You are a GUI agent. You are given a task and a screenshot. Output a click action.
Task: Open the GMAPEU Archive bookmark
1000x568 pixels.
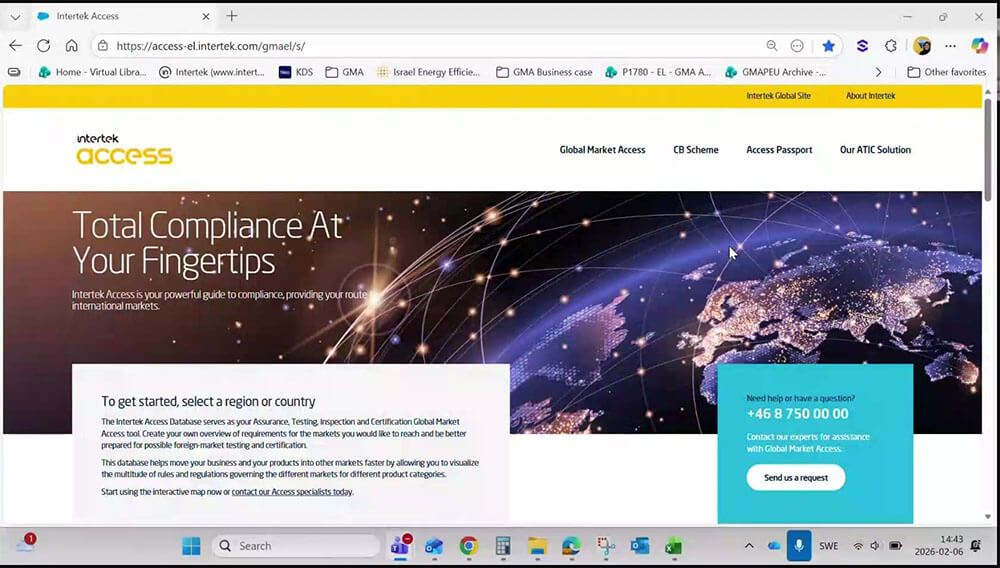point(776,72)
